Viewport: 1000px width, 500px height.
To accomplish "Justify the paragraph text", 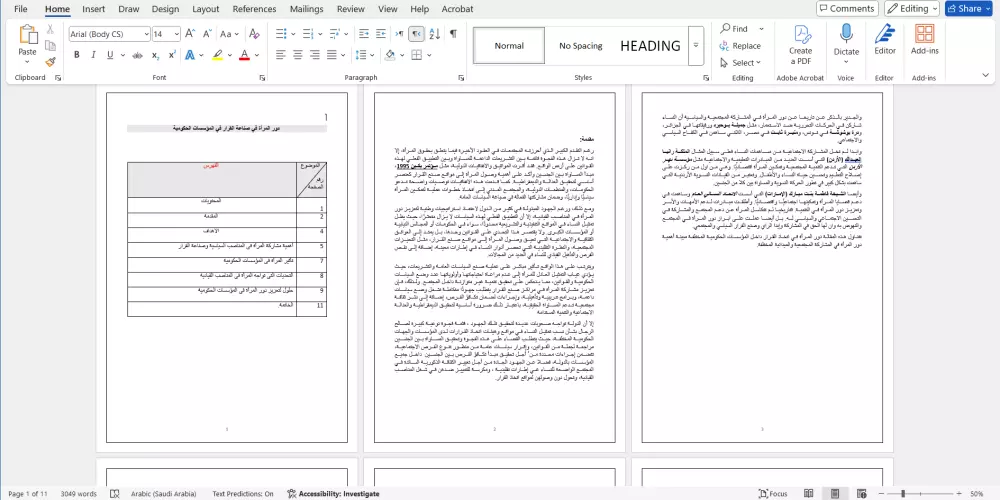I will 332,55.
